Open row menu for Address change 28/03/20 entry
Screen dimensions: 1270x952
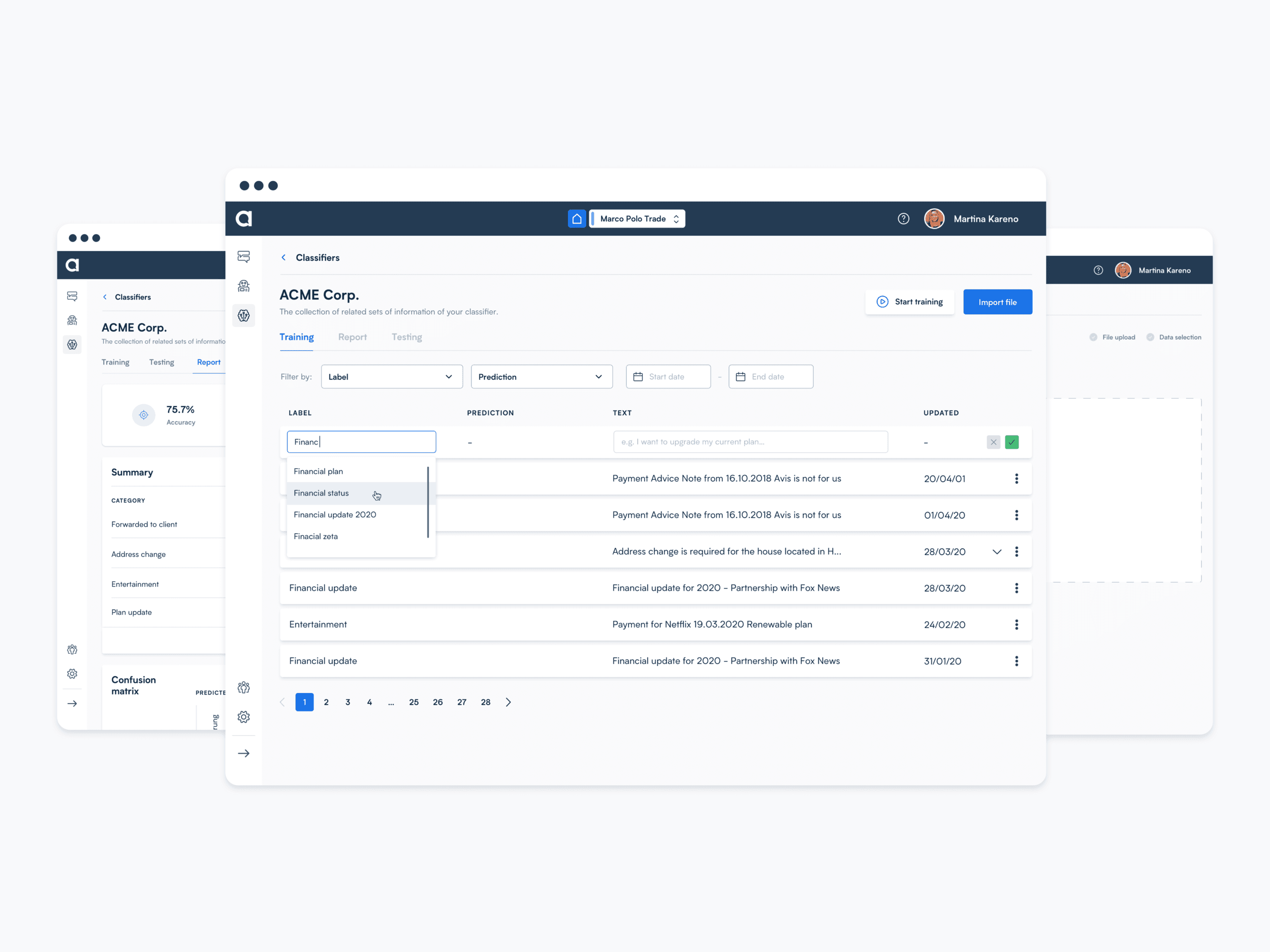click(x=1016, y=551)
